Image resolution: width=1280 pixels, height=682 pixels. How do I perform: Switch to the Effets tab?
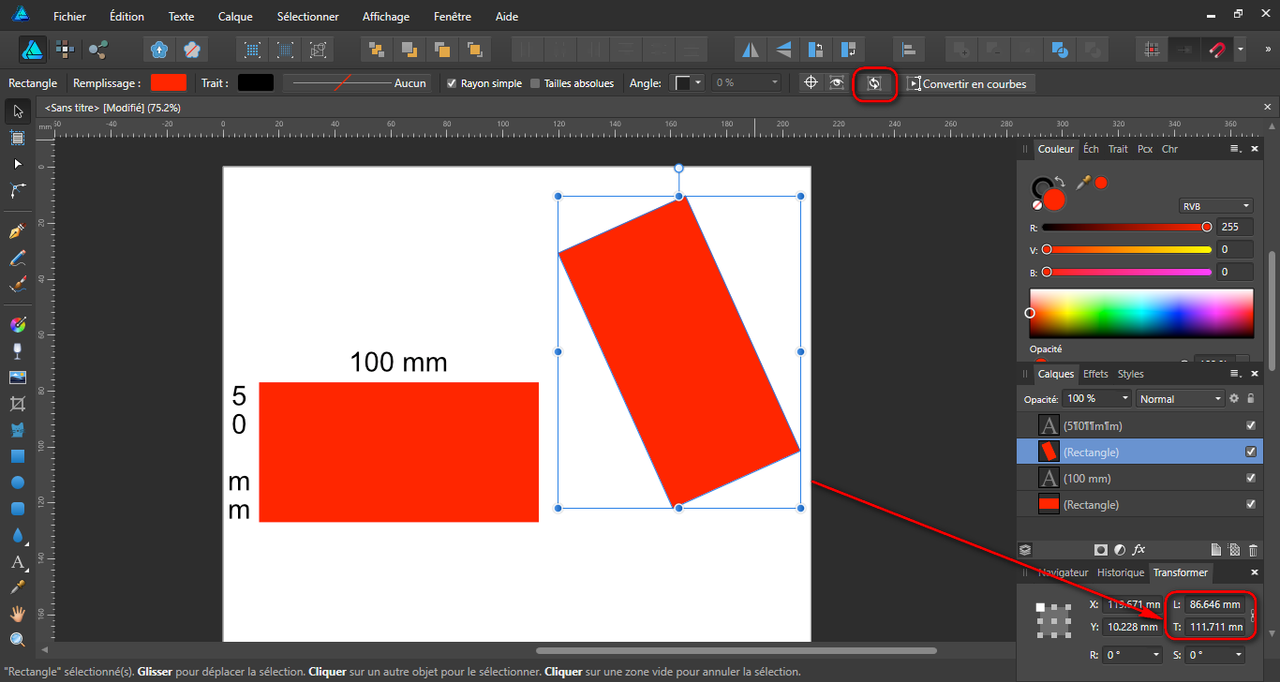(x=1096, y=374)
